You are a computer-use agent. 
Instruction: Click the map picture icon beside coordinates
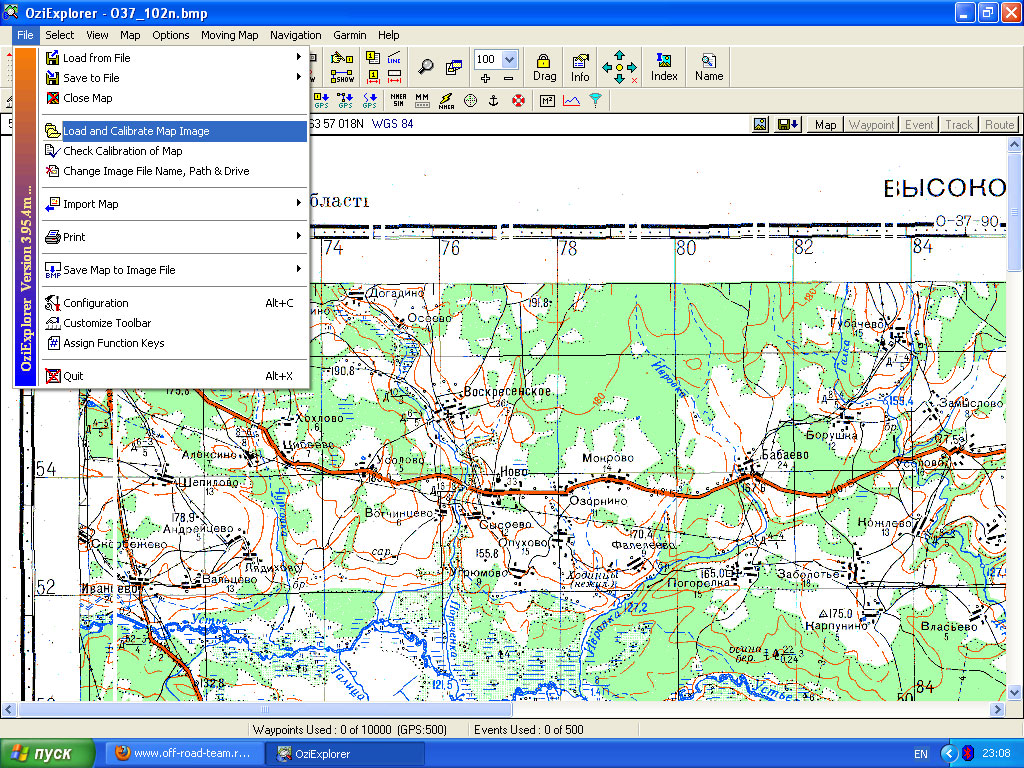click(x=760, y=124)
